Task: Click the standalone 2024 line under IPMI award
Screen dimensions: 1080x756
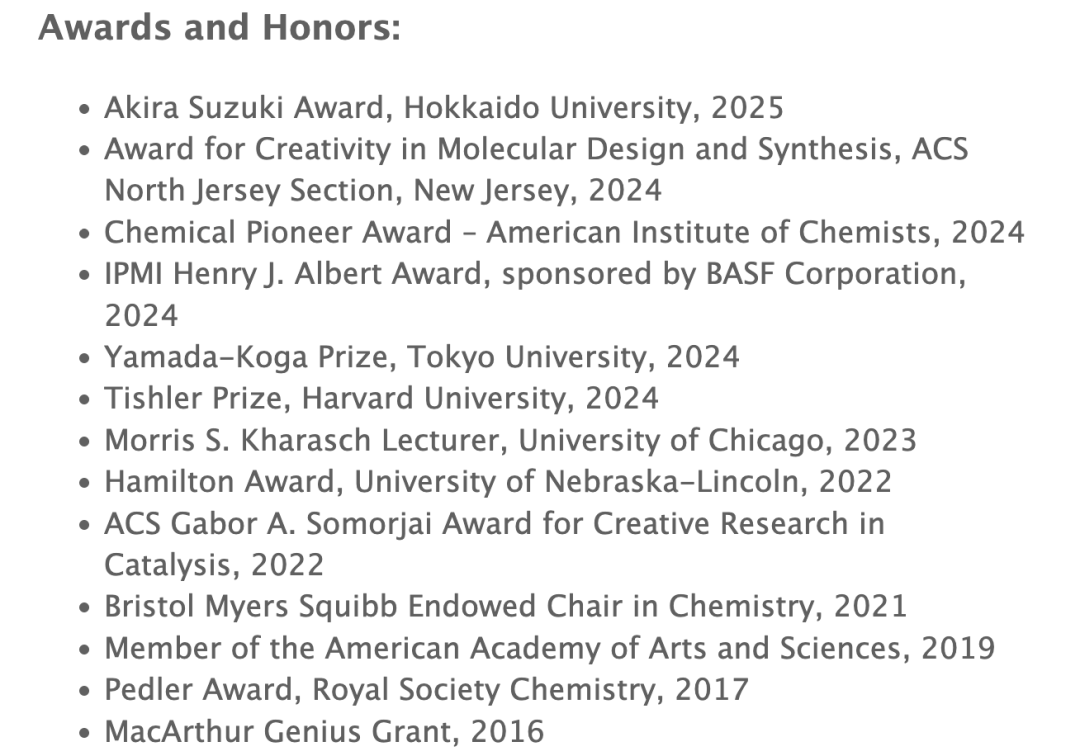Action: 141,316
